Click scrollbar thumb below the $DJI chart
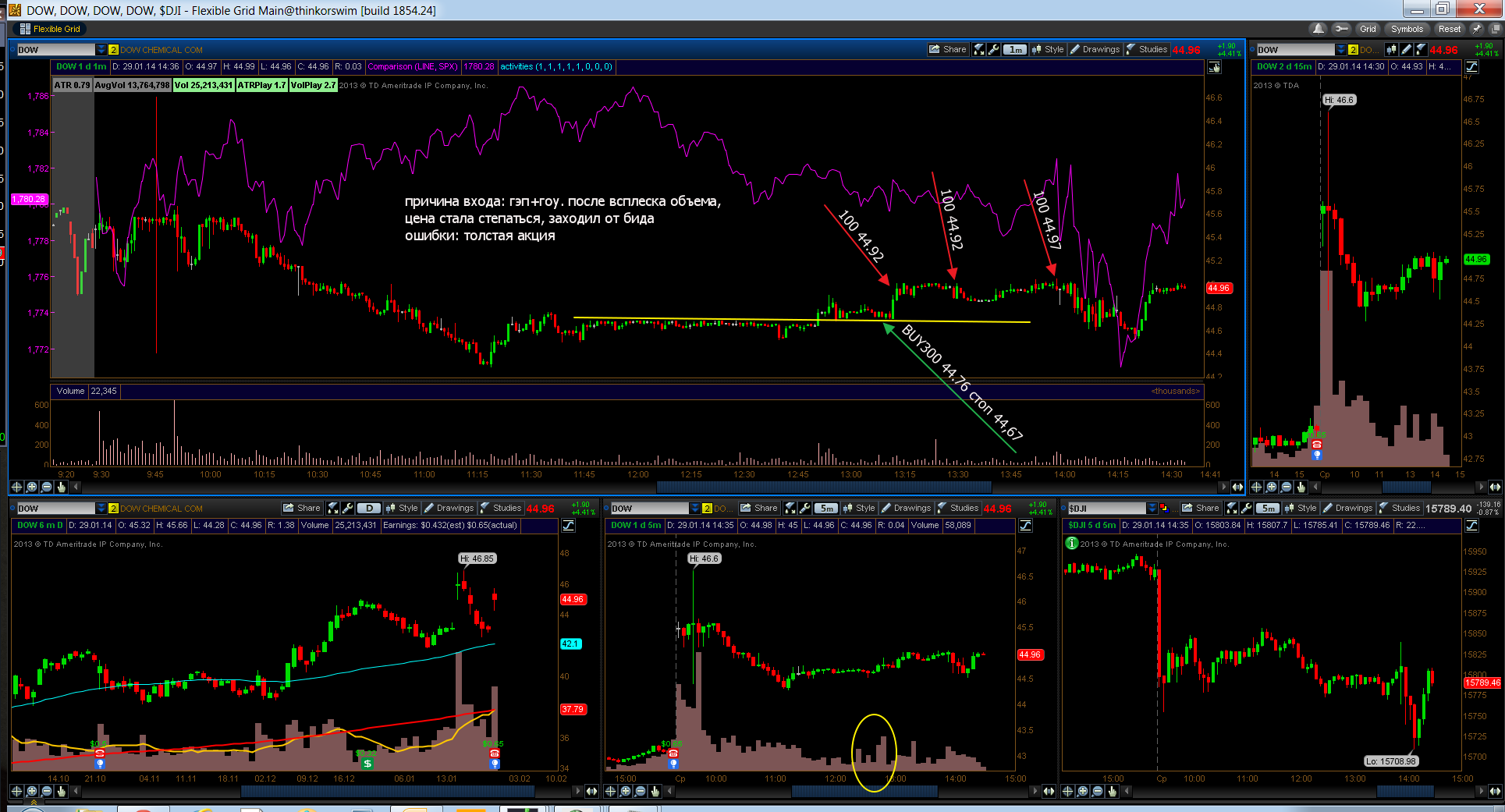The height and width of the screenshot is (812, 1505). click(x=1404, y=791)
